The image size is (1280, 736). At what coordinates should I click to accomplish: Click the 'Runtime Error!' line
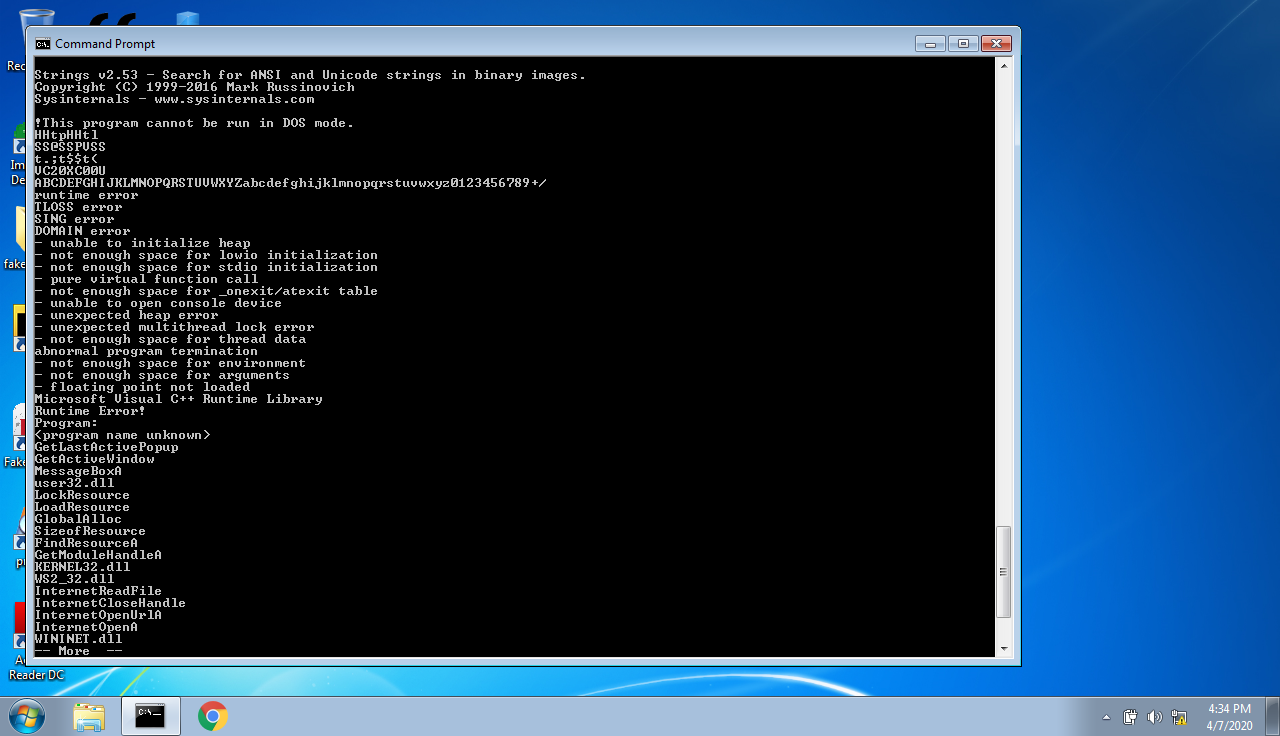tap(90, 411)
